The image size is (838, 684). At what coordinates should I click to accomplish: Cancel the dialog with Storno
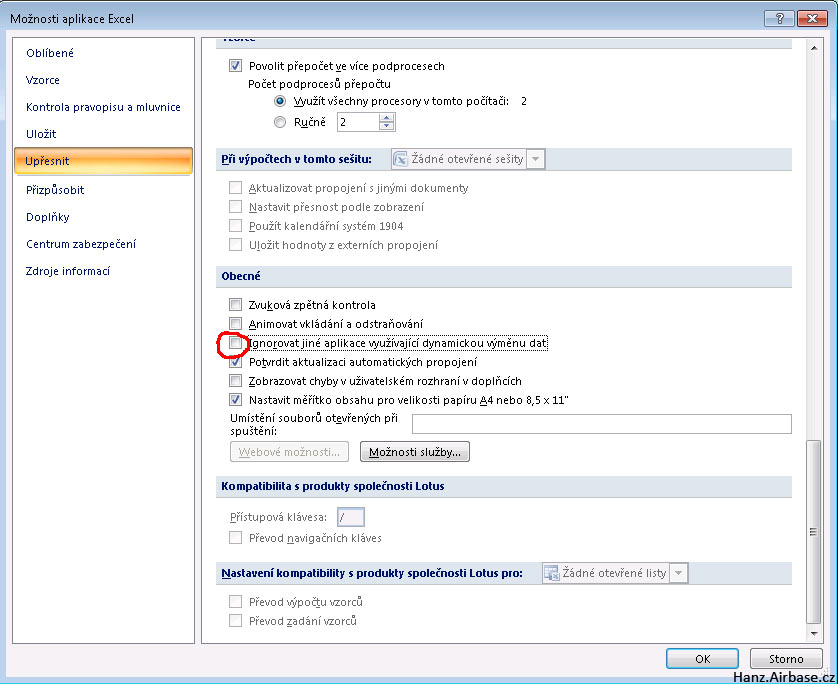point(786,658)
